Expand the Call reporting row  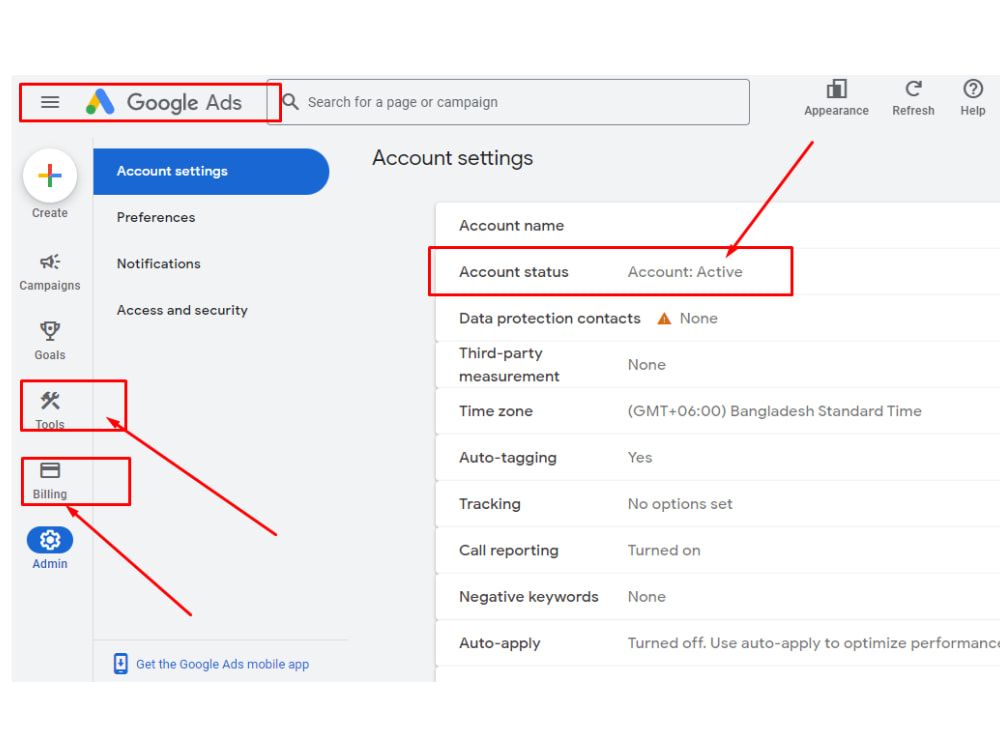point(717,550)
